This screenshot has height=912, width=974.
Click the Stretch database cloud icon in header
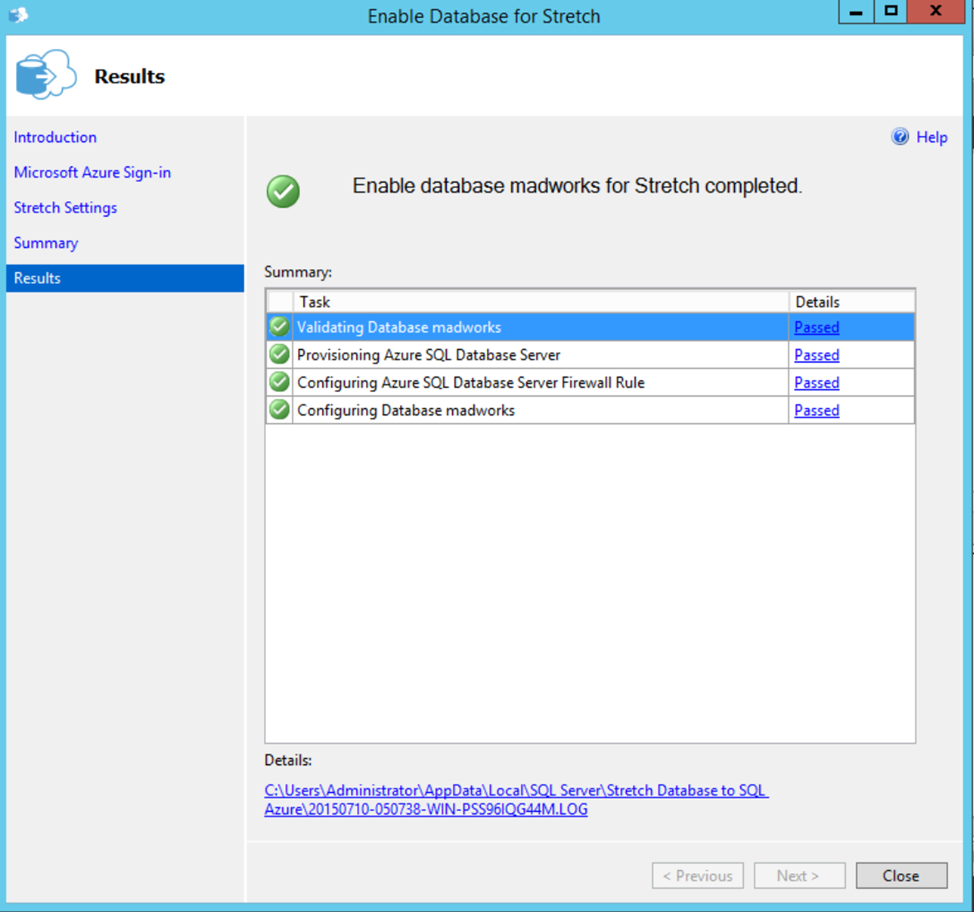click(x=46, y=75)
